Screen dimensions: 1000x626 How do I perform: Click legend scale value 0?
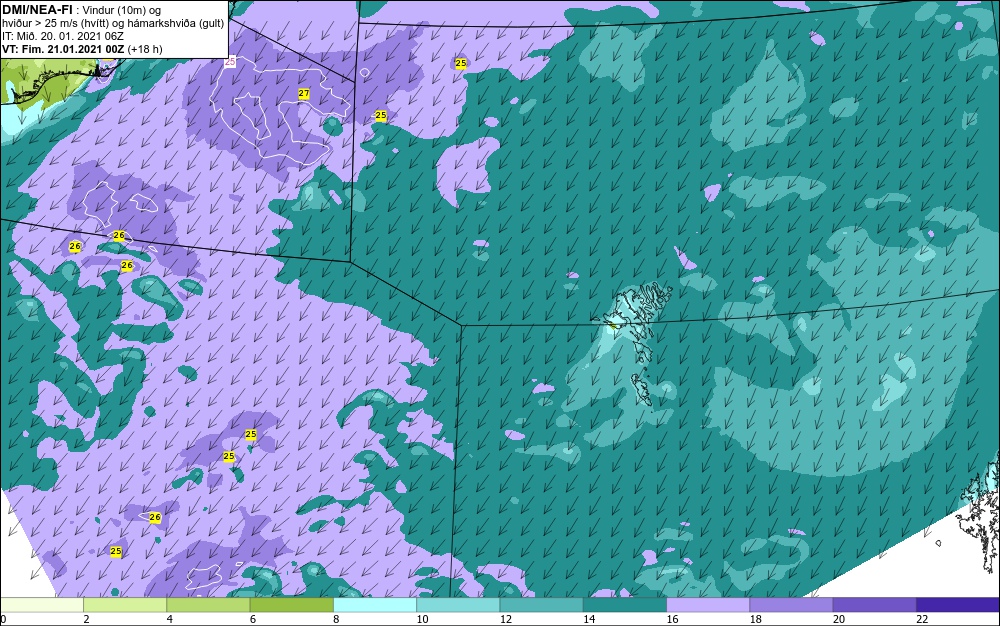3,619
